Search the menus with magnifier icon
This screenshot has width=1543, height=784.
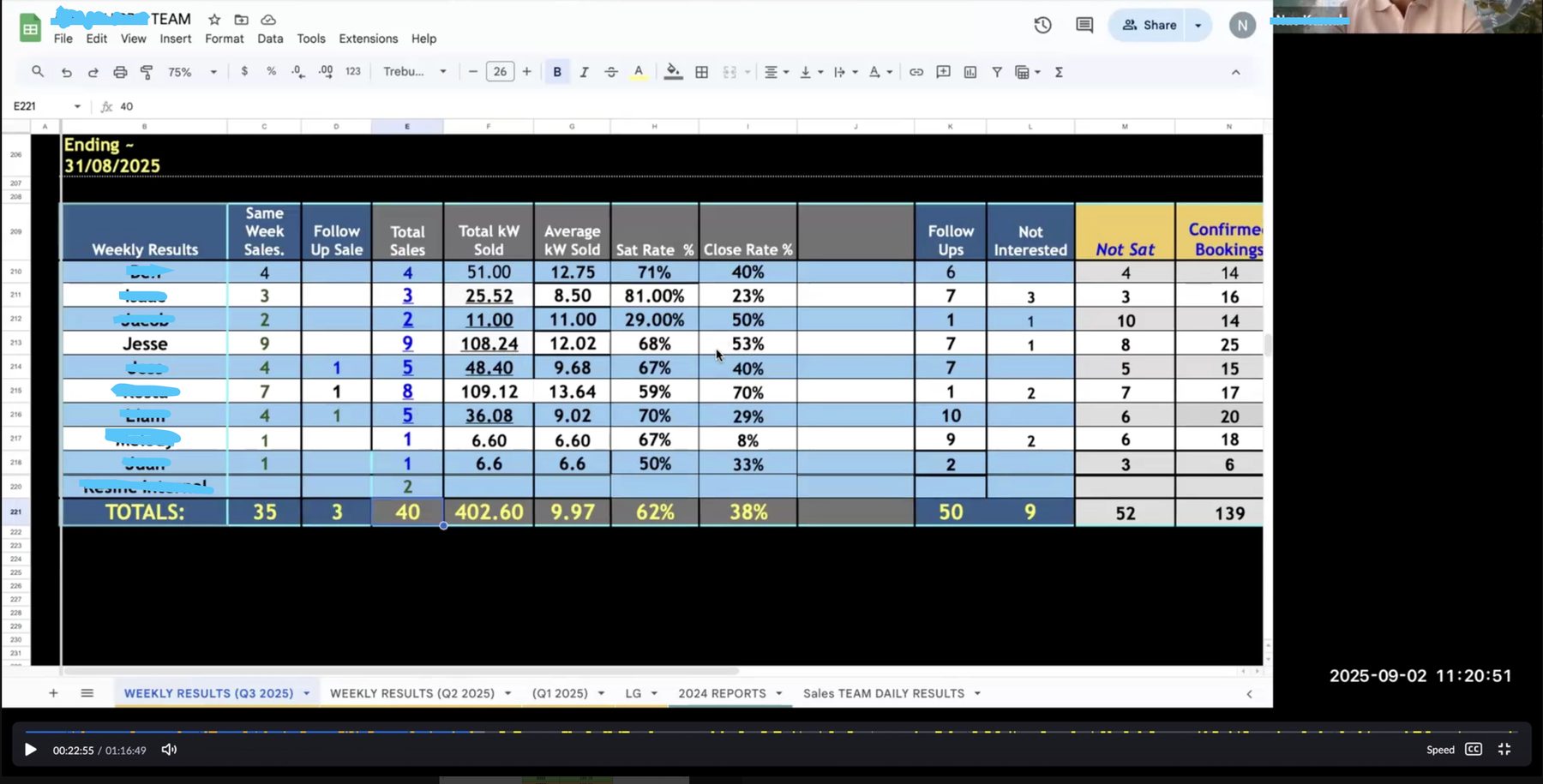[38, 72]
